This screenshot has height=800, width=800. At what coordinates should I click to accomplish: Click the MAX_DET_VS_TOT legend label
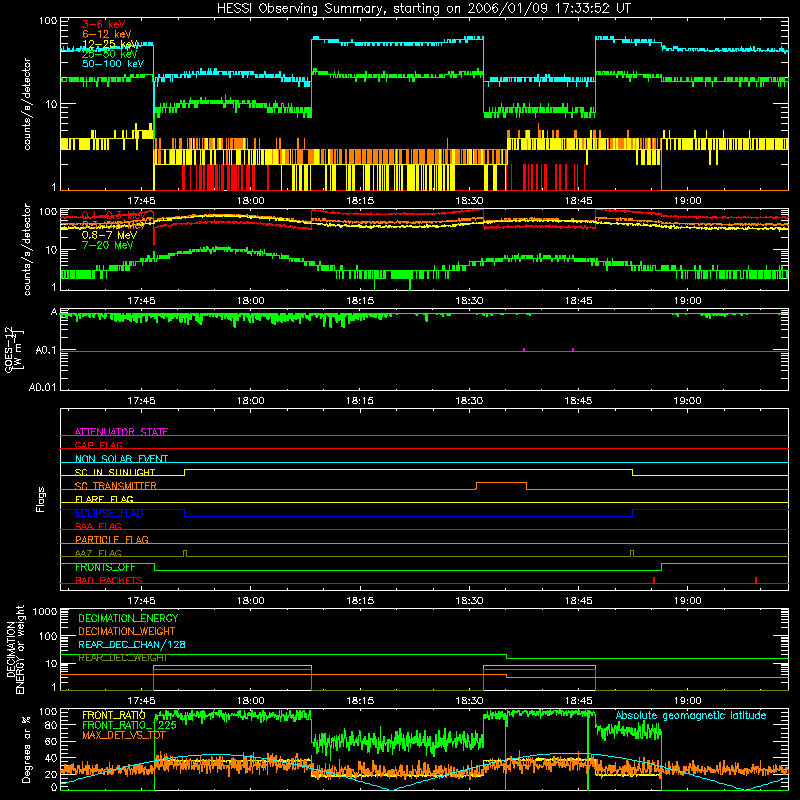(123, 735)
